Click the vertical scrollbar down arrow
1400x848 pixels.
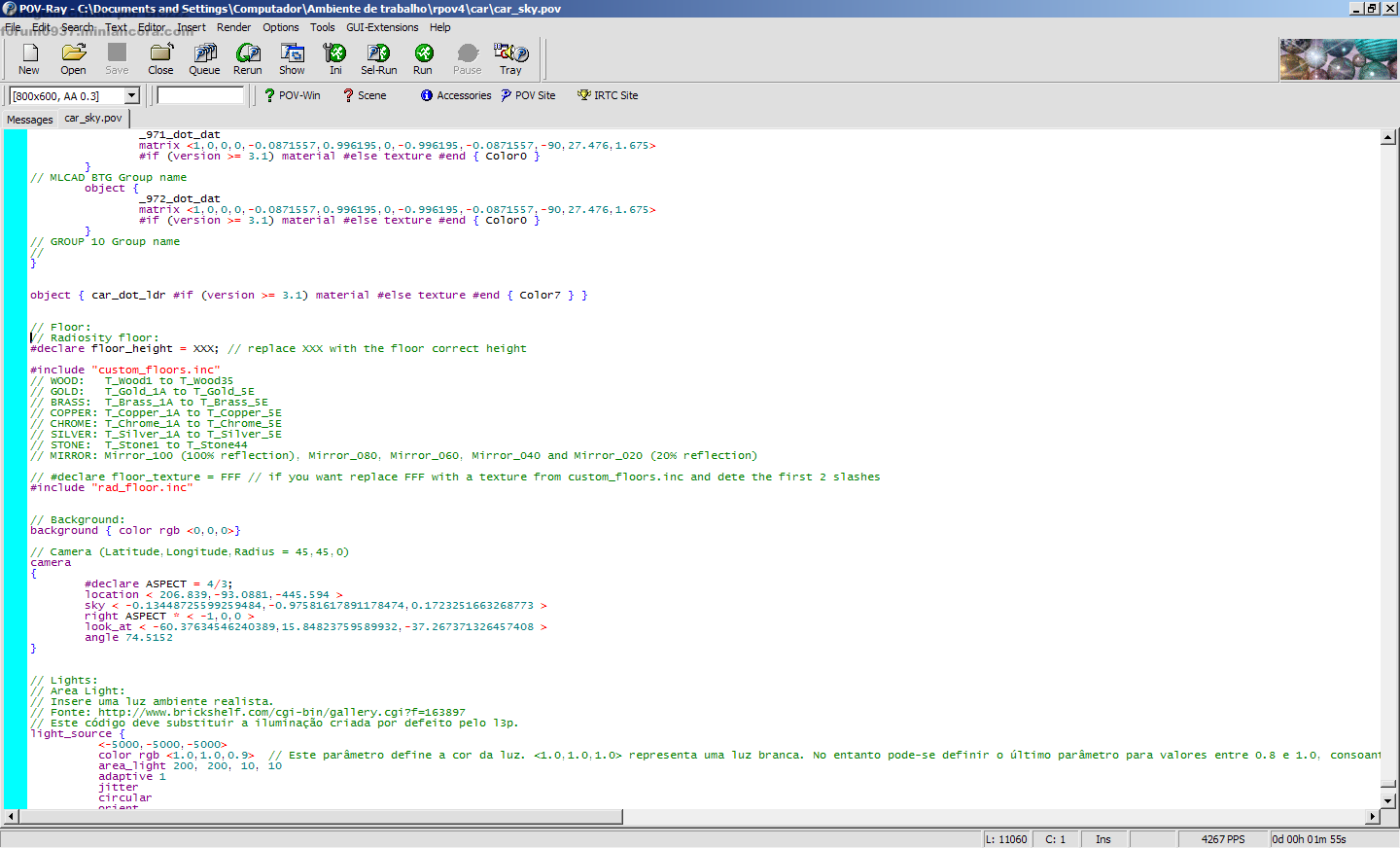coord(1388,800)
